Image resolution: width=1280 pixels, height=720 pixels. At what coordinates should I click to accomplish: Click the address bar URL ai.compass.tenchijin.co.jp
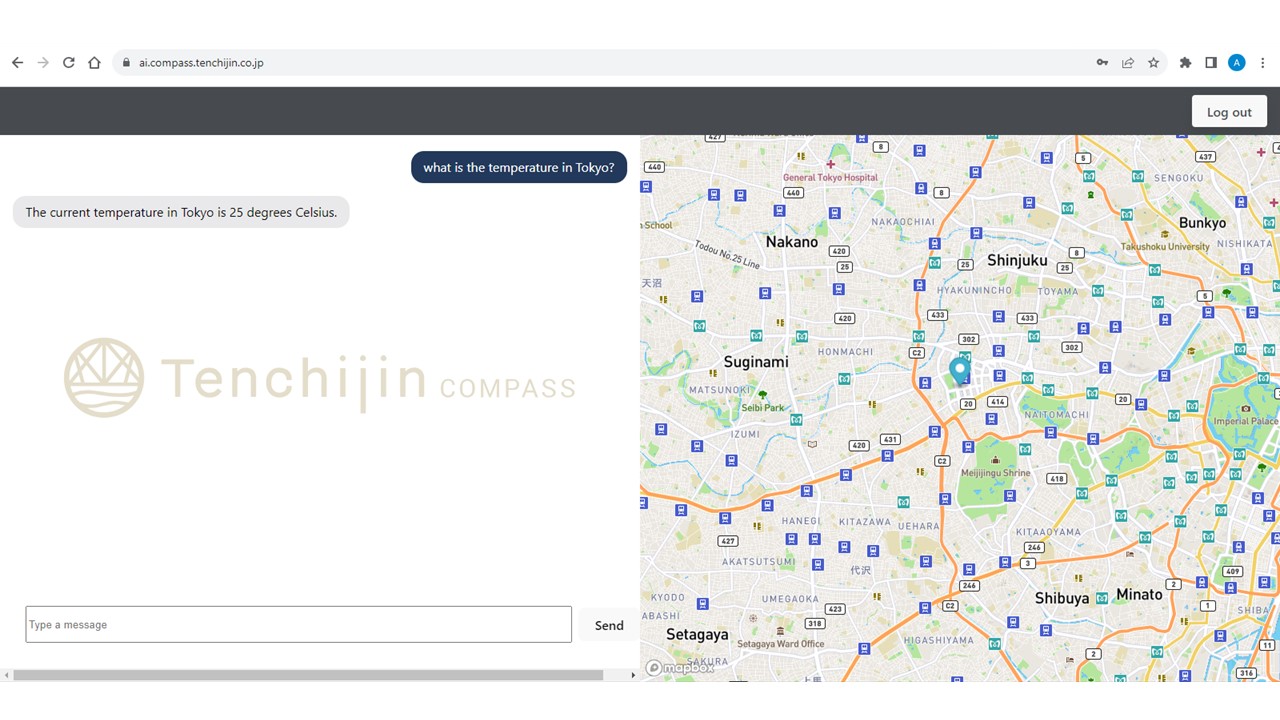201,63
